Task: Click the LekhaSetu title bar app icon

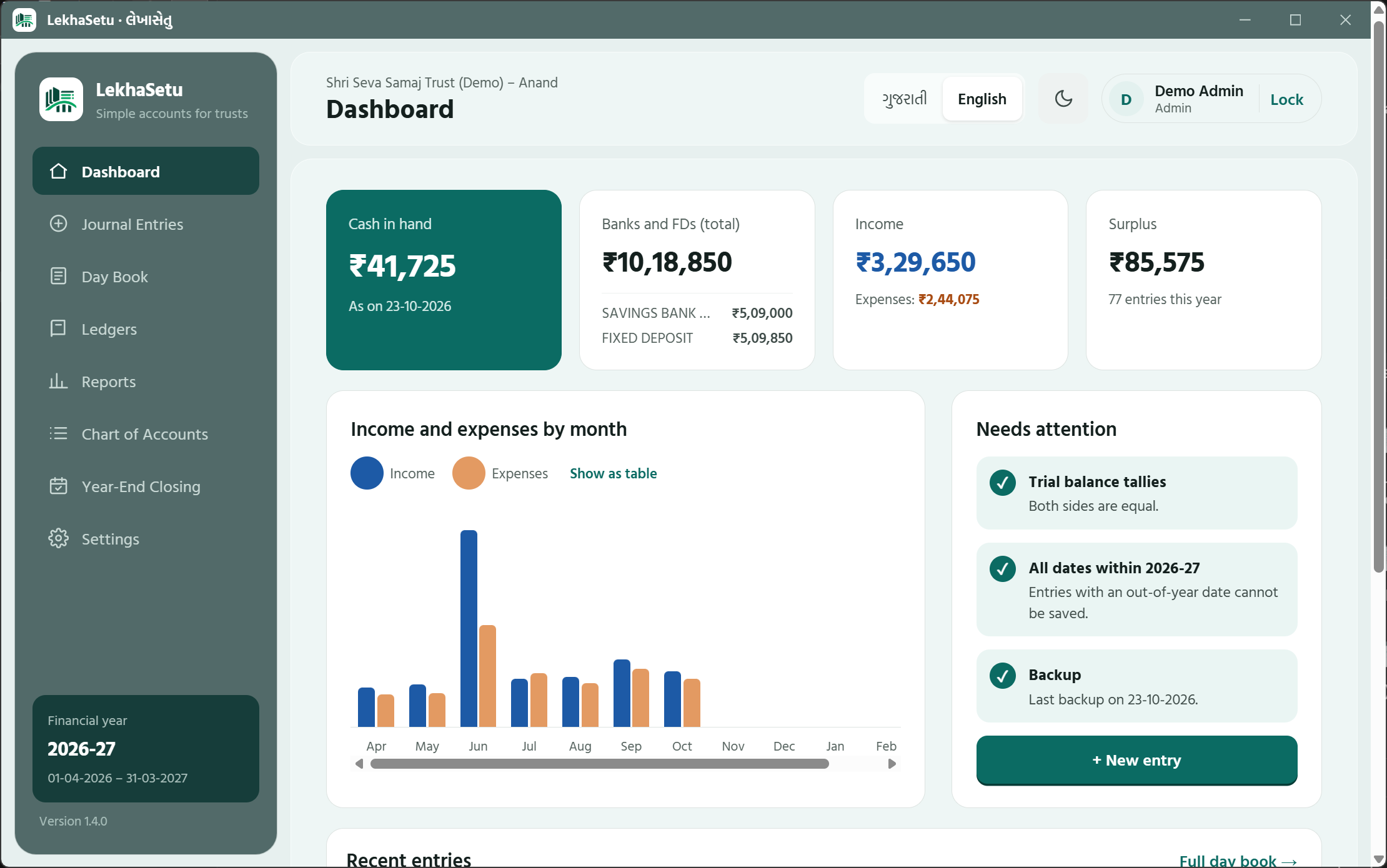Action: point(24,20)
